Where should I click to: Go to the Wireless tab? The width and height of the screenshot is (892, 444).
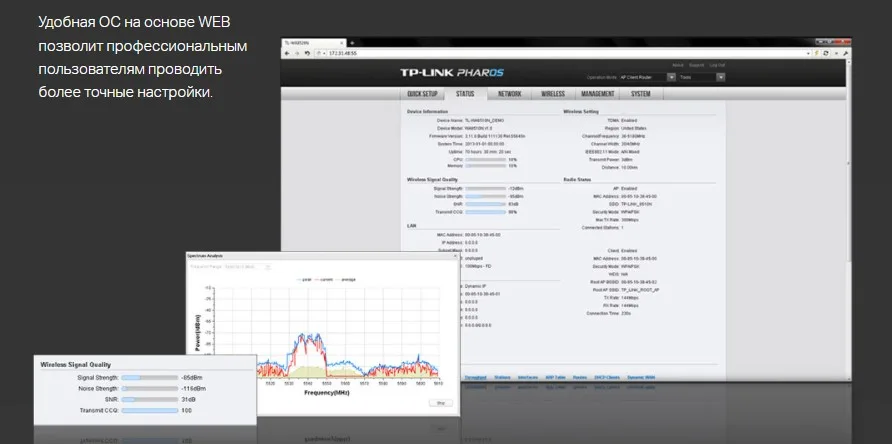553,94
